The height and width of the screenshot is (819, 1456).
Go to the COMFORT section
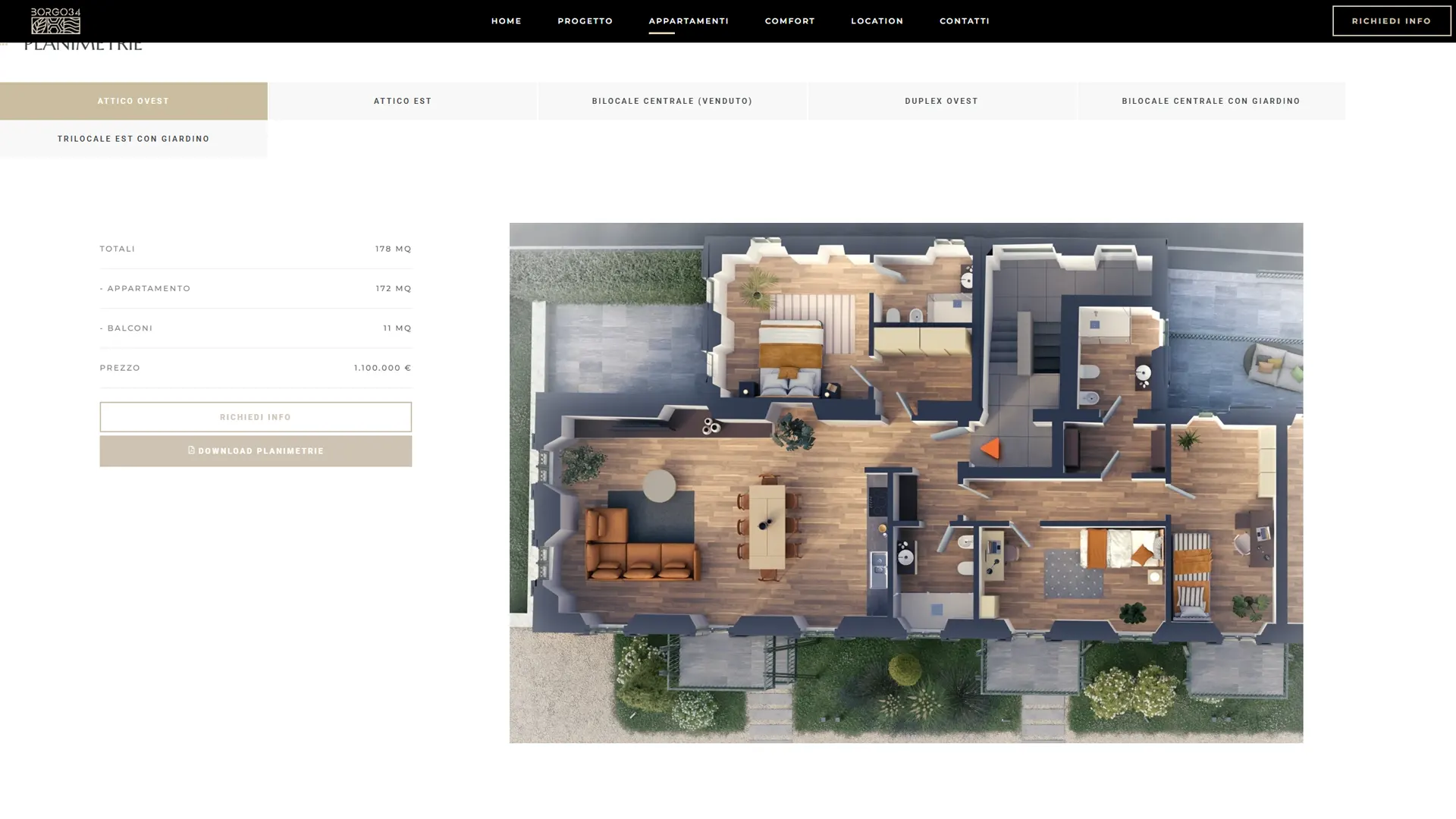click(x=789, y=20)
